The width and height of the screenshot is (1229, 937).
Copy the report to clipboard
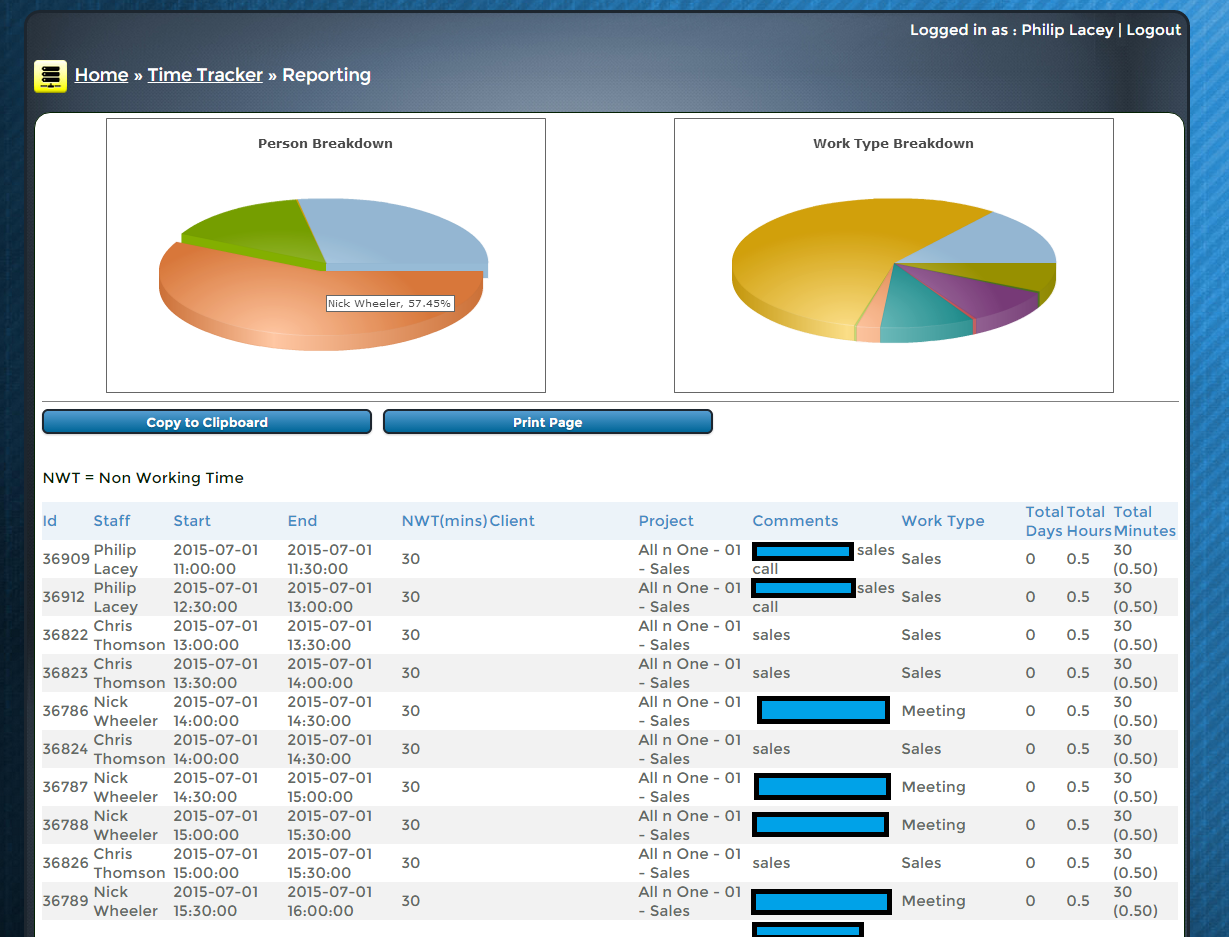click(207, 422)
